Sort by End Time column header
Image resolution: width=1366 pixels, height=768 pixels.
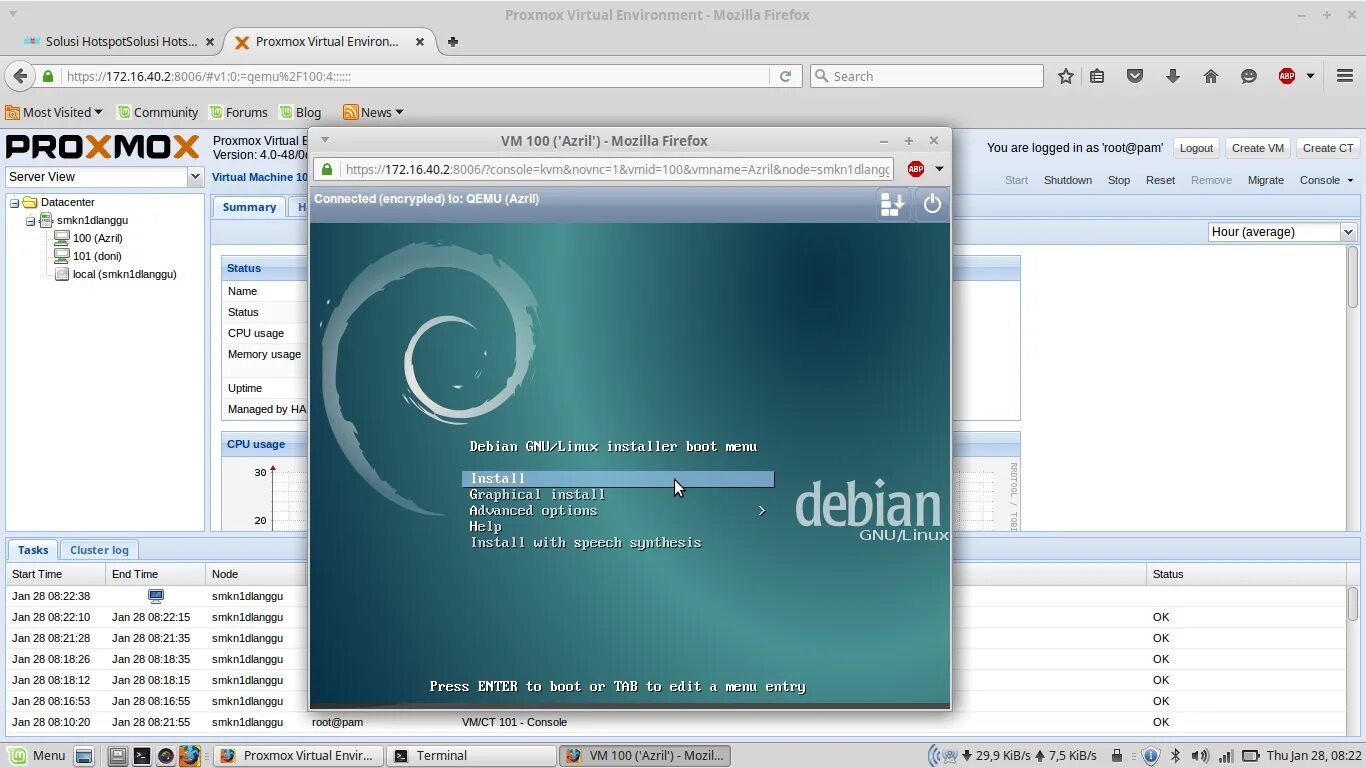[x=155, y=574]
